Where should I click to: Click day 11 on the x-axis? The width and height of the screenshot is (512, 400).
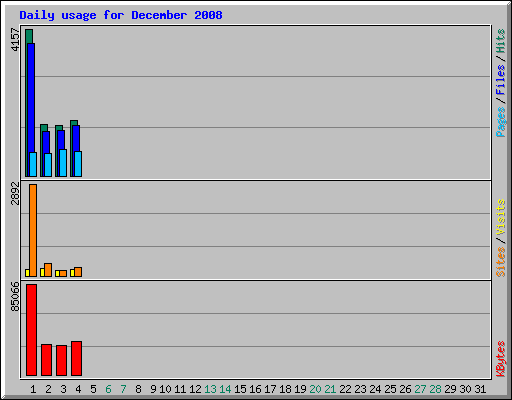pos(180,389)
